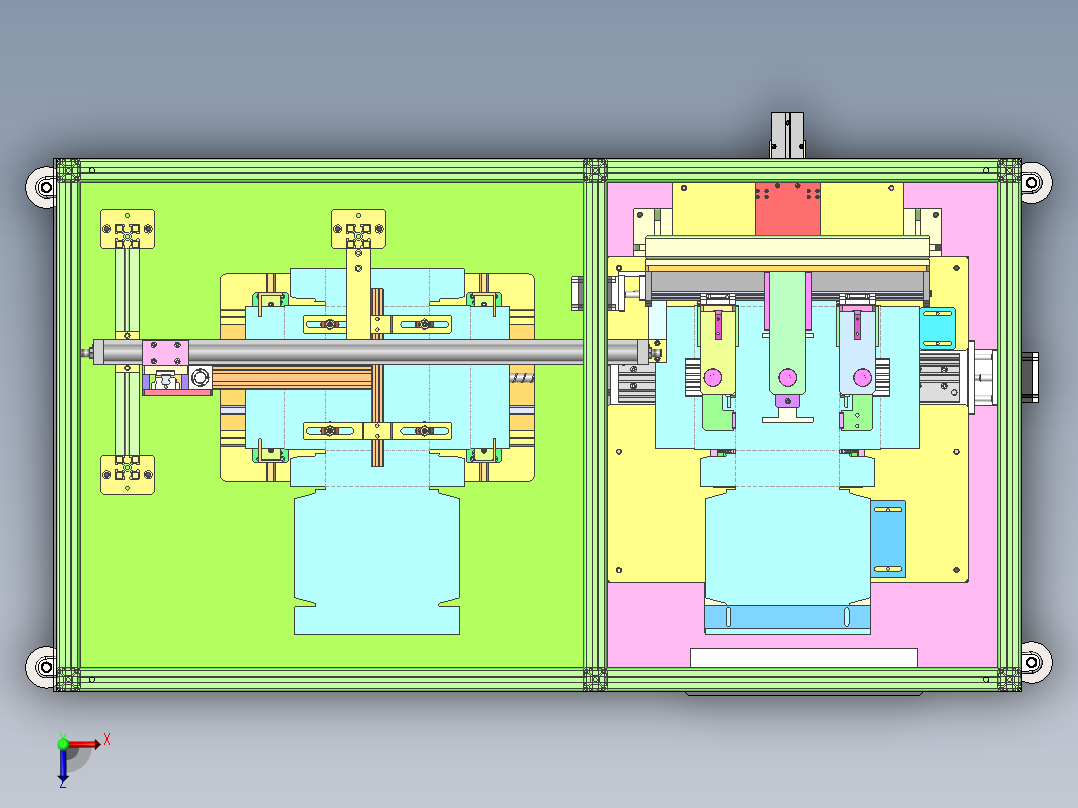Select the orange slide rail under the rod
The image size is (1078, 808).
point(292,378)
